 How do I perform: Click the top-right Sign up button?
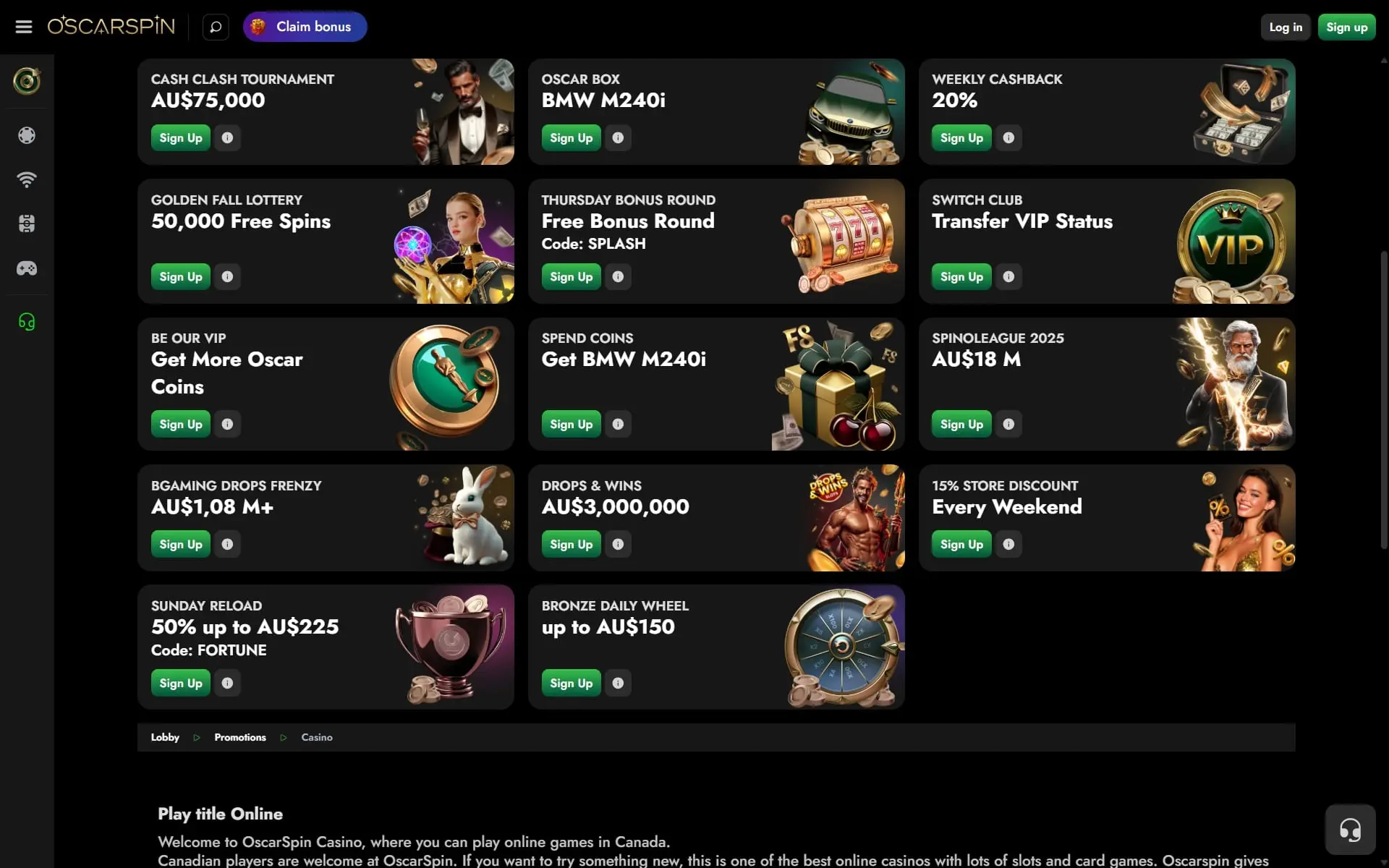coord(1346,27)
